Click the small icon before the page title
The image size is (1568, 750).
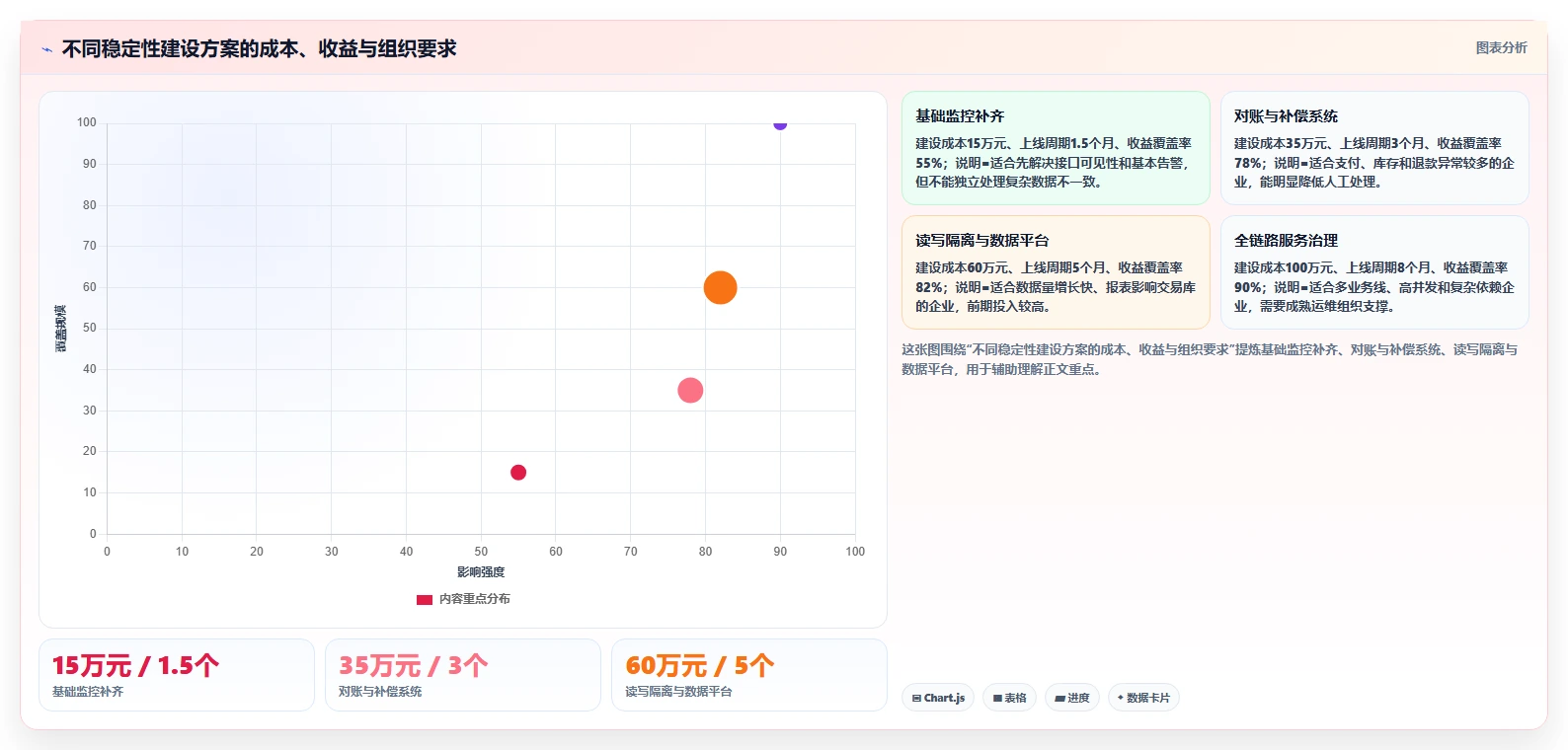(46, 49)
